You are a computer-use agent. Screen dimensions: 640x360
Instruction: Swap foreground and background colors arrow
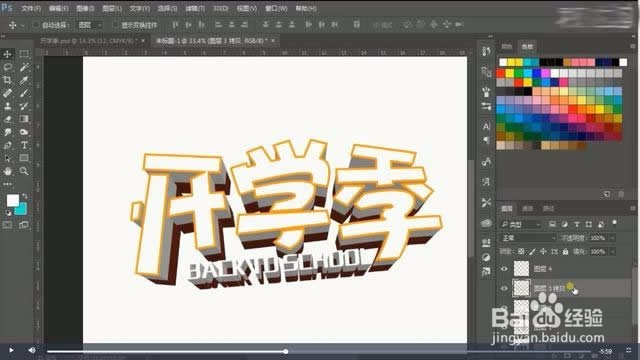coord(25,196)
